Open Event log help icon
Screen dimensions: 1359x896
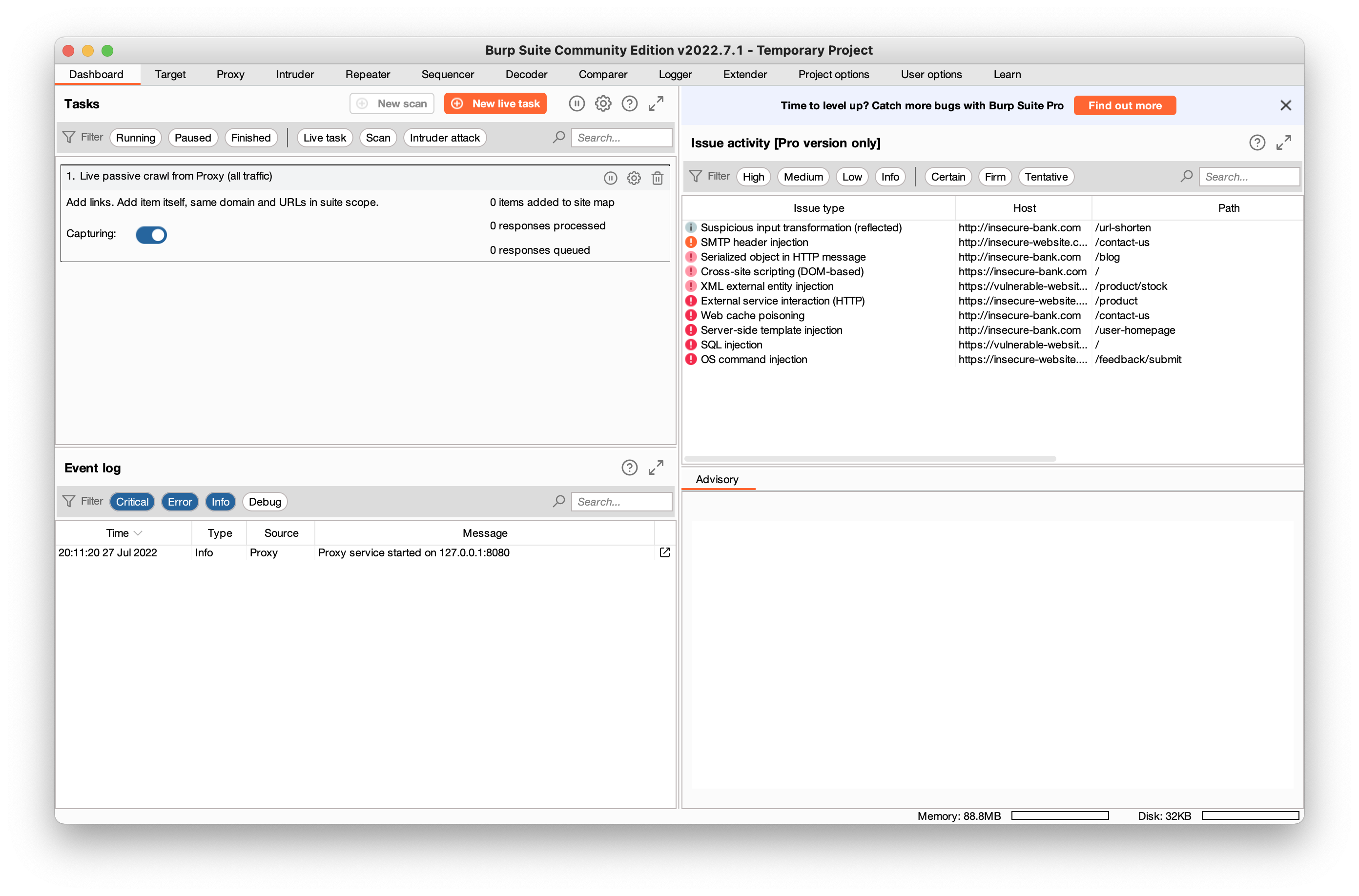pos(629,468)
